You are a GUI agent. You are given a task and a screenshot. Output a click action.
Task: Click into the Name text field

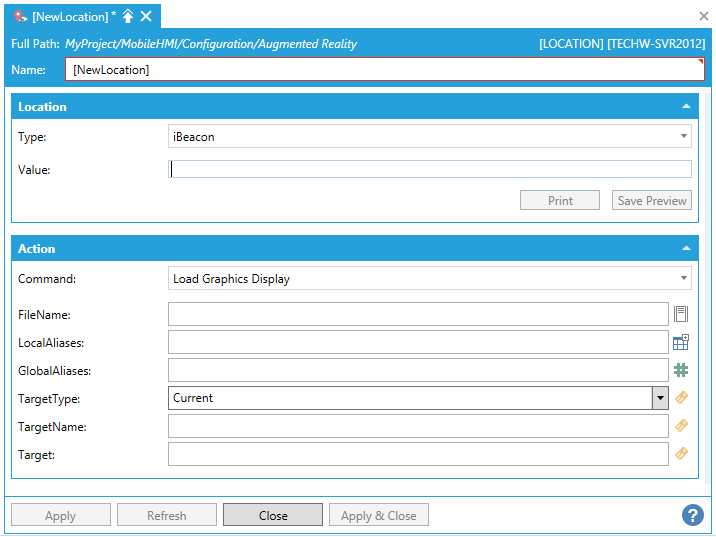pyautogui.click(x=384, y=69)
